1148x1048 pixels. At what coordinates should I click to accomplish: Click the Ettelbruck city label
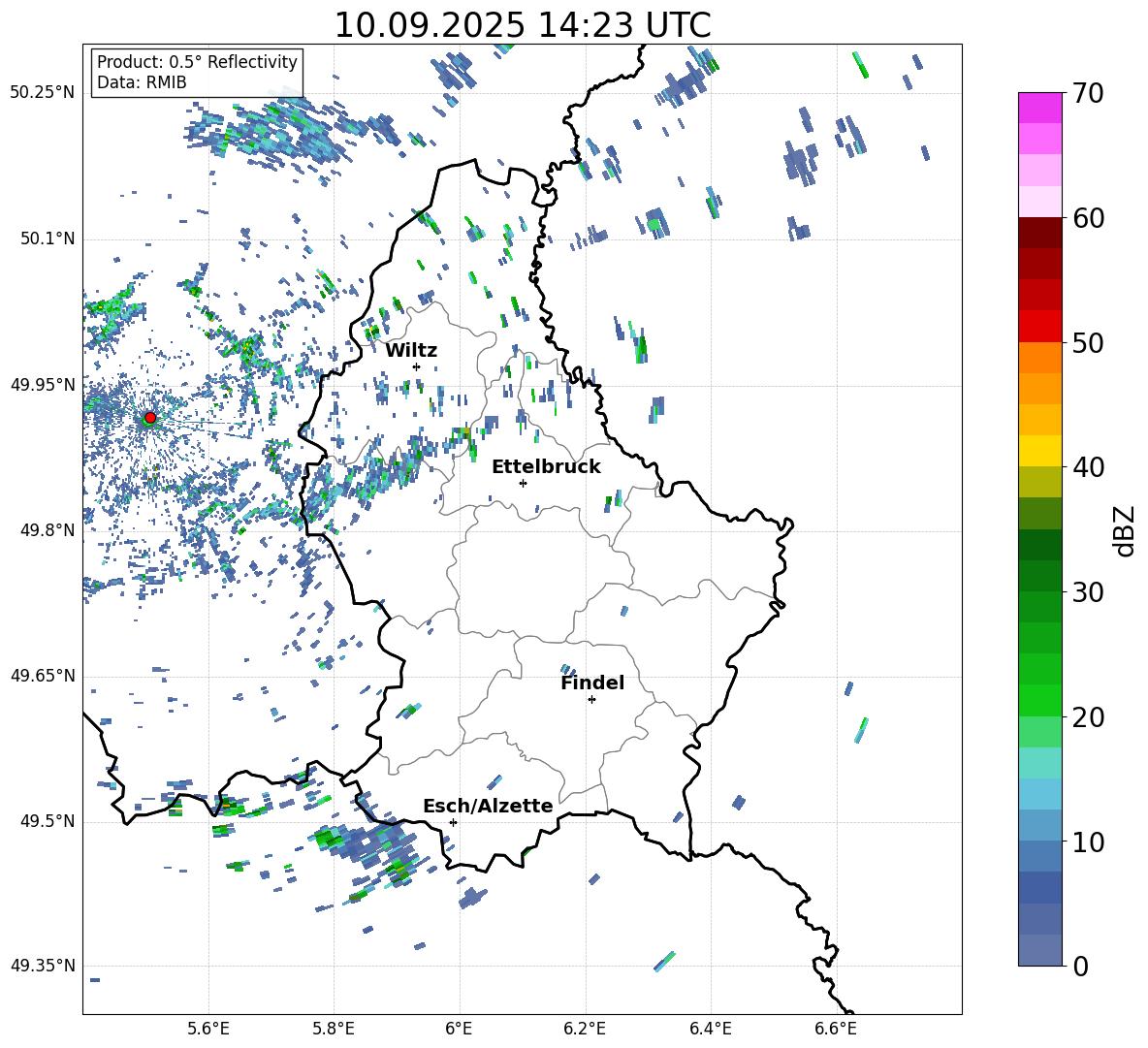(546, 467)
